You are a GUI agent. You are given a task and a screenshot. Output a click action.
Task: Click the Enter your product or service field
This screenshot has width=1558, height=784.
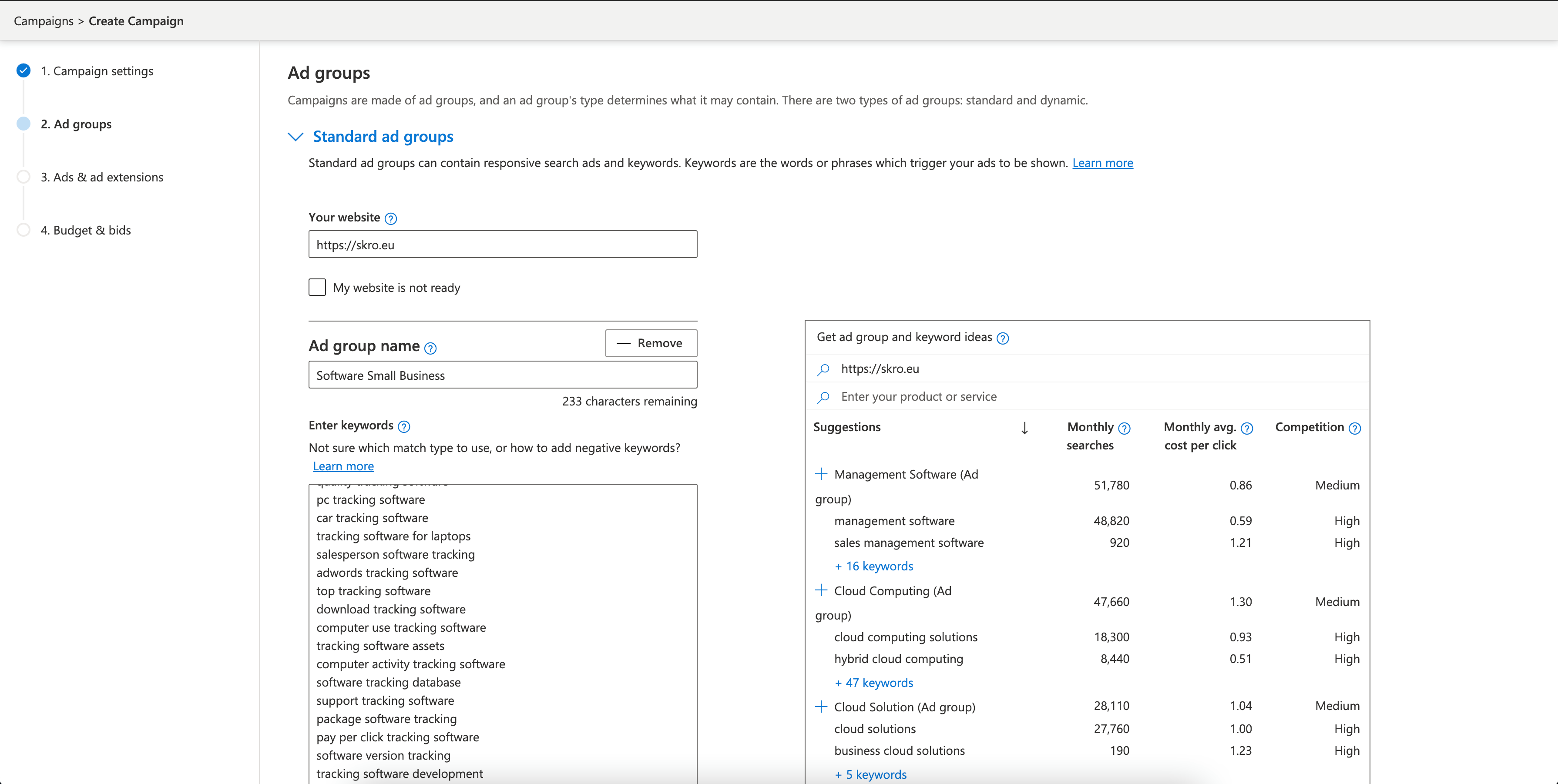pos(1087,396)
